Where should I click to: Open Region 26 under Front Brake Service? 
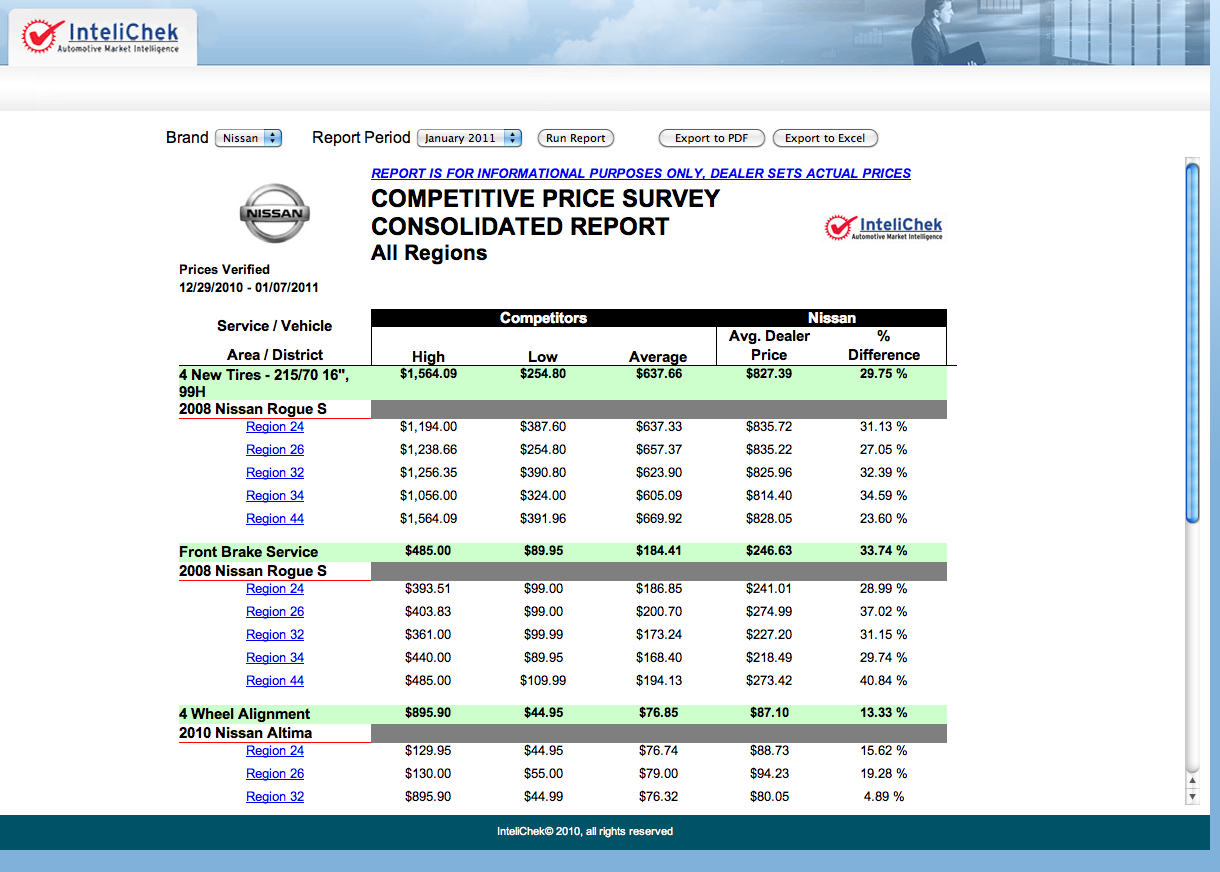275,612
